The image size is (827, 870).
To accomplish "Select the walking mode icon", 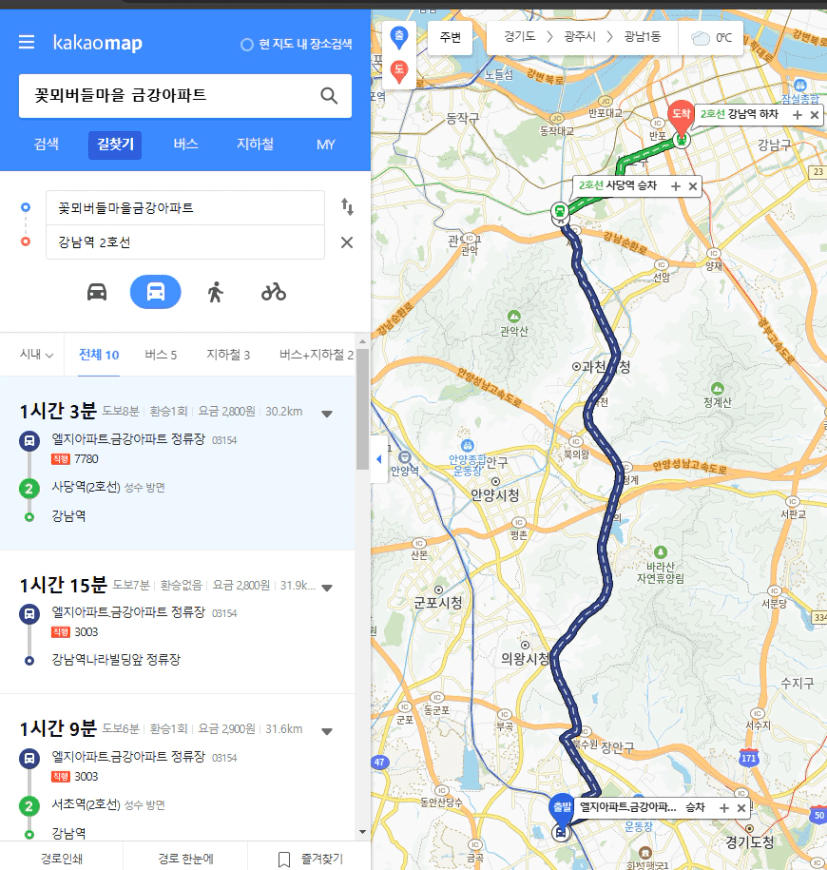I will click(215, 292).
